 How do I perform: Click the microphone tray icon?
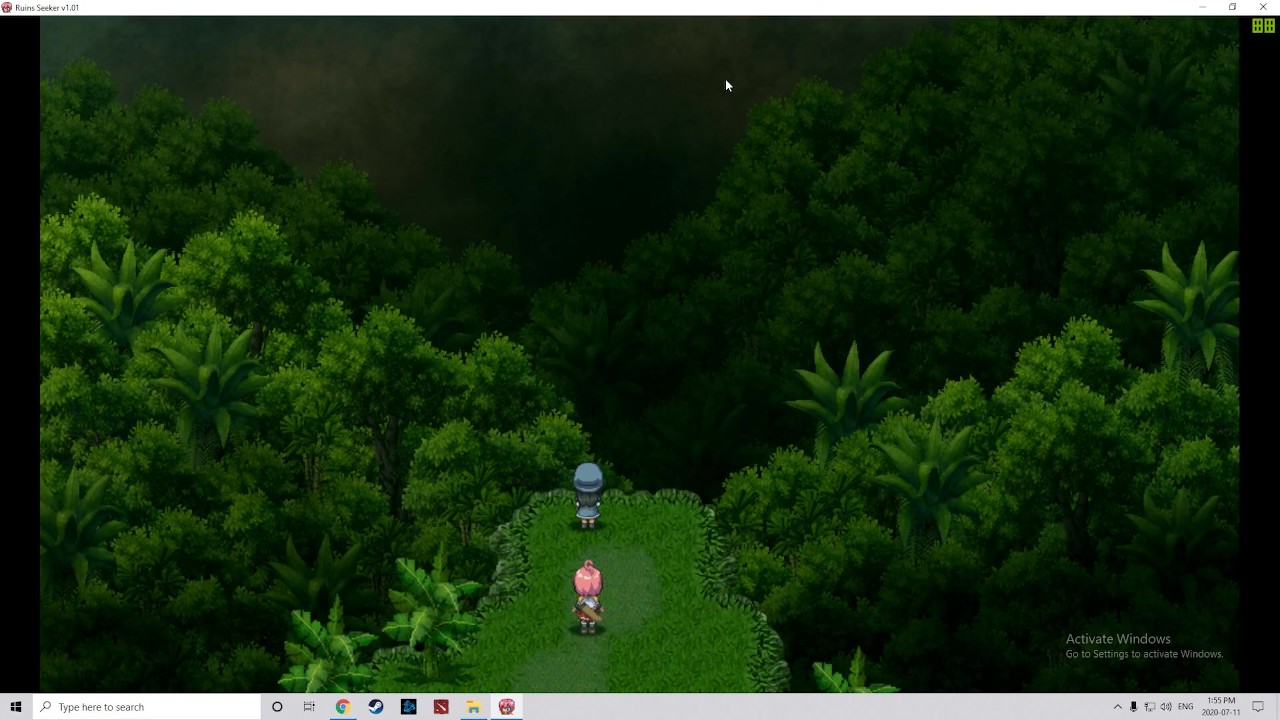pos(1134,707)
